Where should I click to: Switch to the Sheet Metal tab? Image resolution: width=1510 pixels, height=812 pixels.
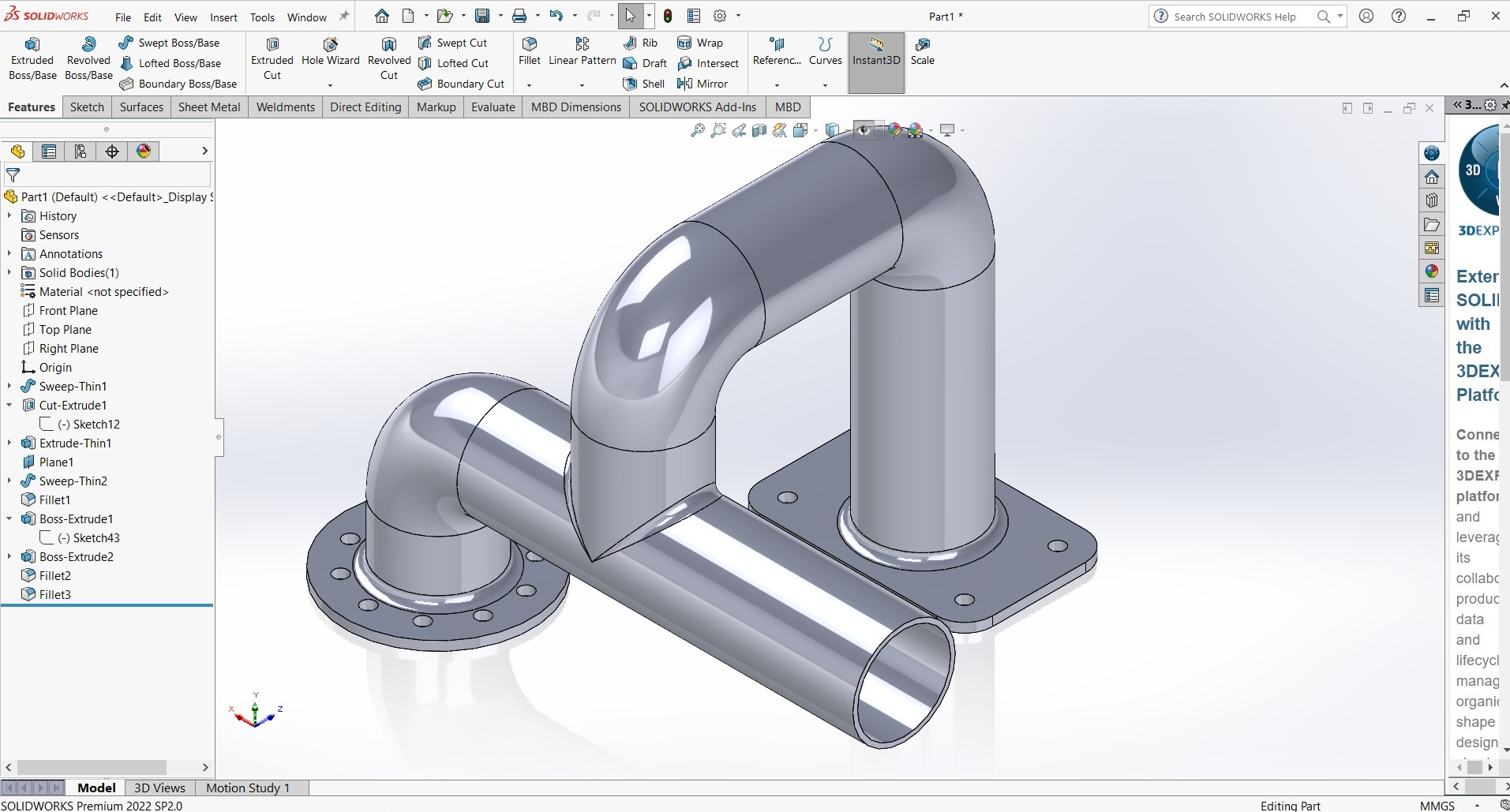coord(209,107)
